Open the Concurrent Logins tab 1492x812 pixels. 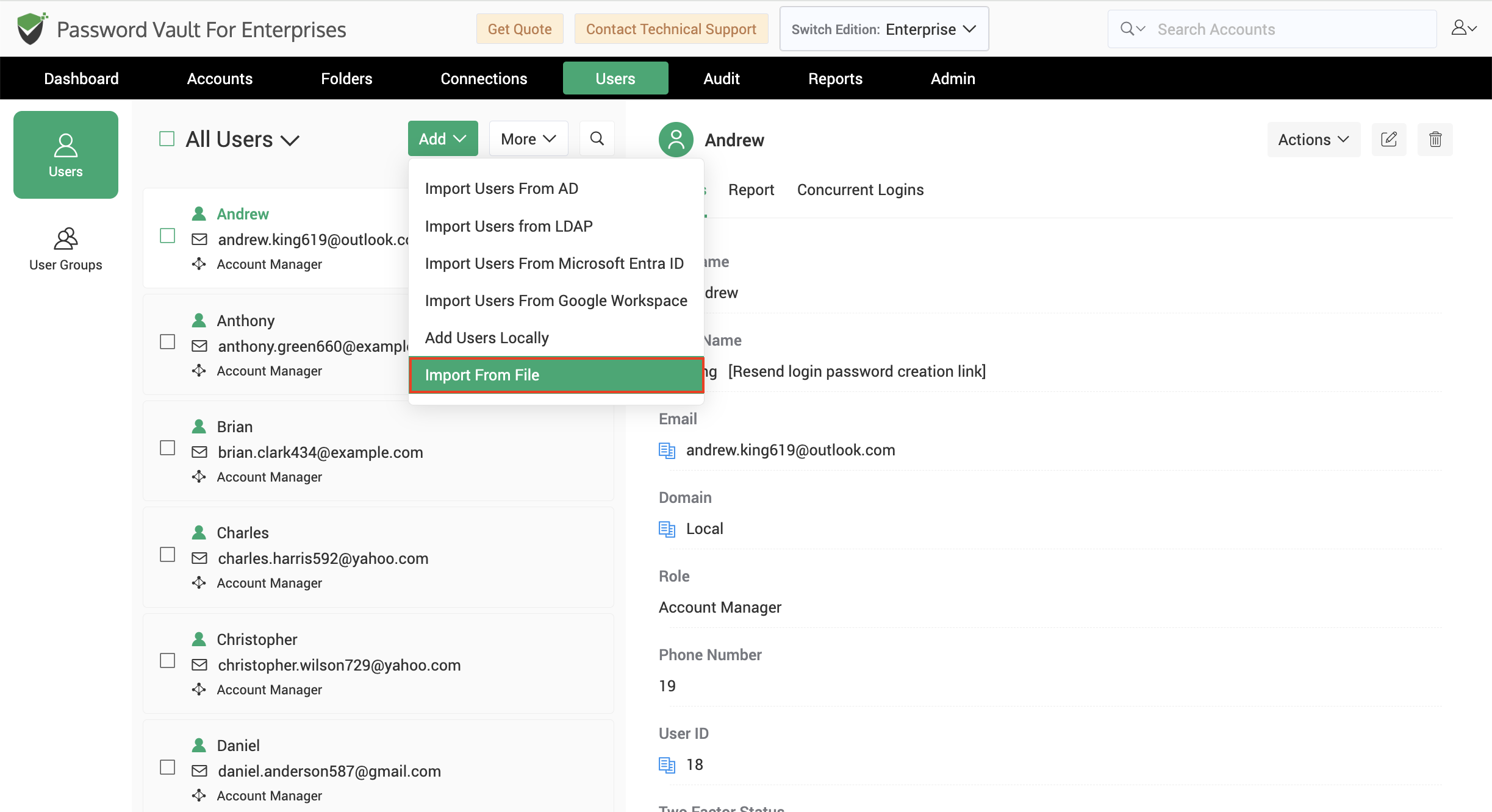pos(860,190)
